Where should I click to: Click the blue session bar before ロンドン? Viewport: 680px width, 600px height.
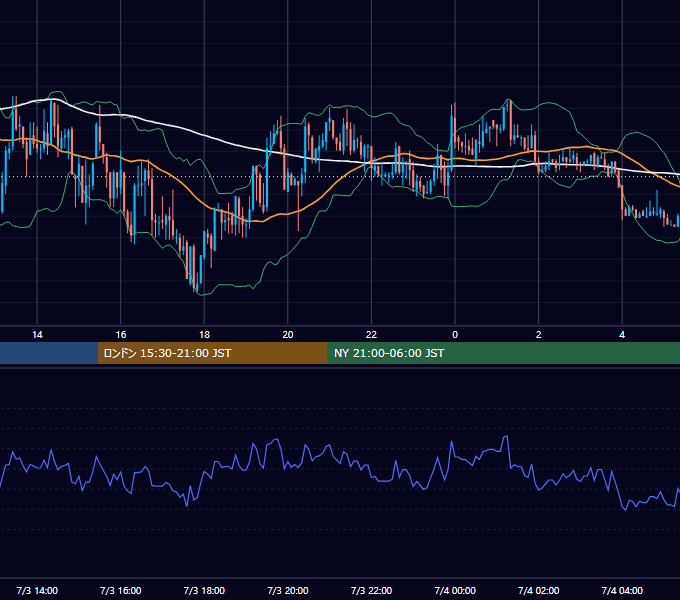click(x=49, y=353)
